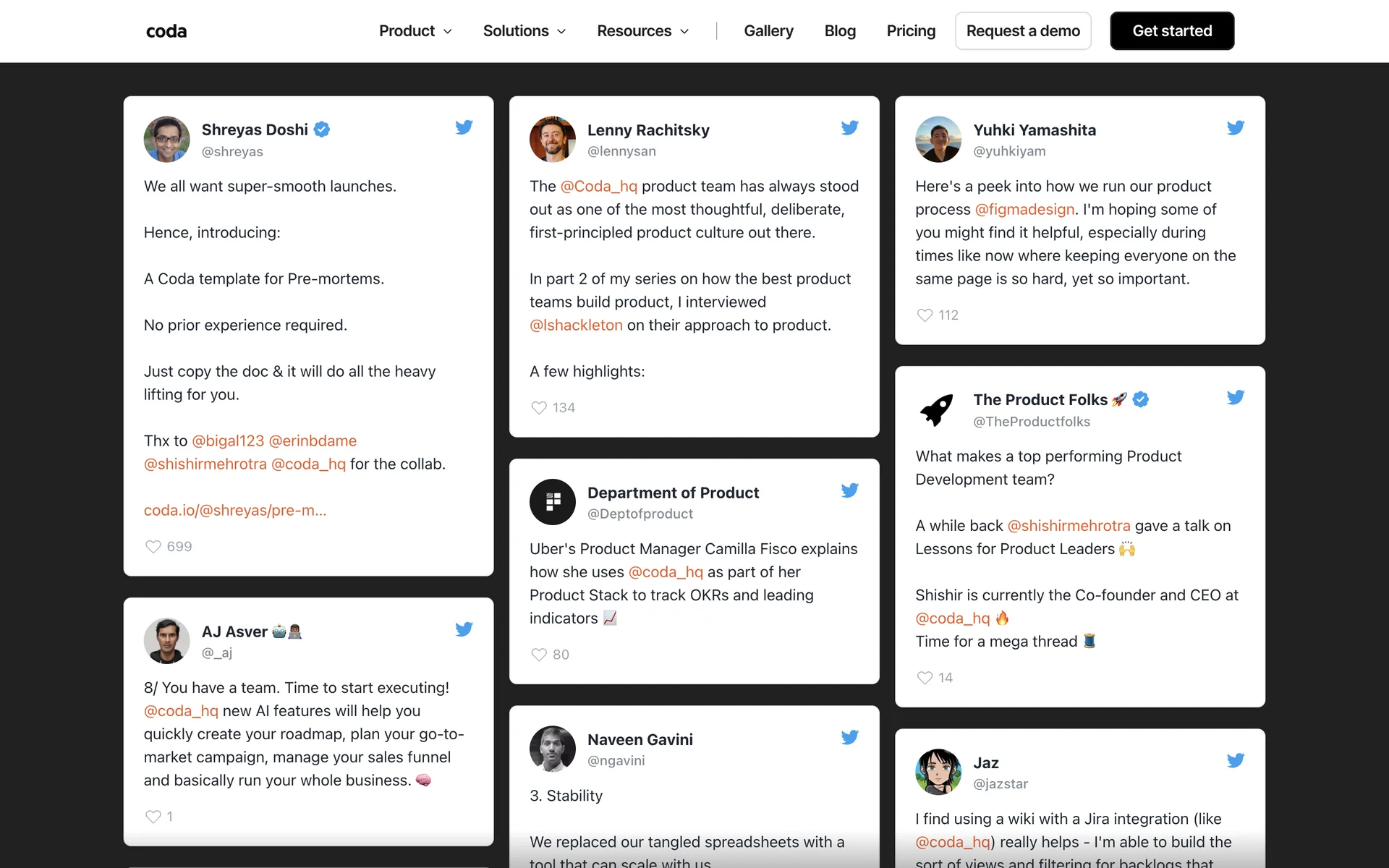
Task: Like the Department of Product tweet heart
Action: (539, 655)
